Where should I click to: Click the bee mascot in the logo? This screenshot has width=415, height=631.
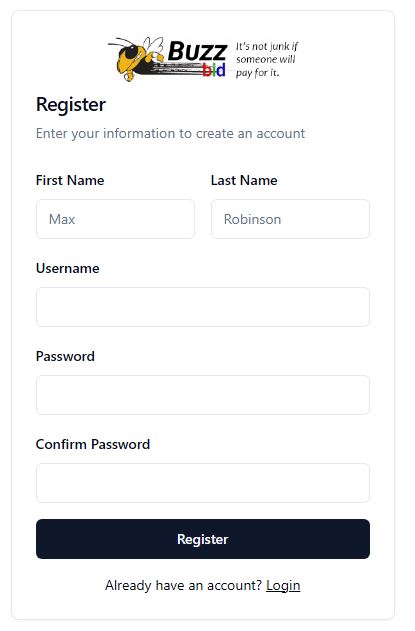136,59
